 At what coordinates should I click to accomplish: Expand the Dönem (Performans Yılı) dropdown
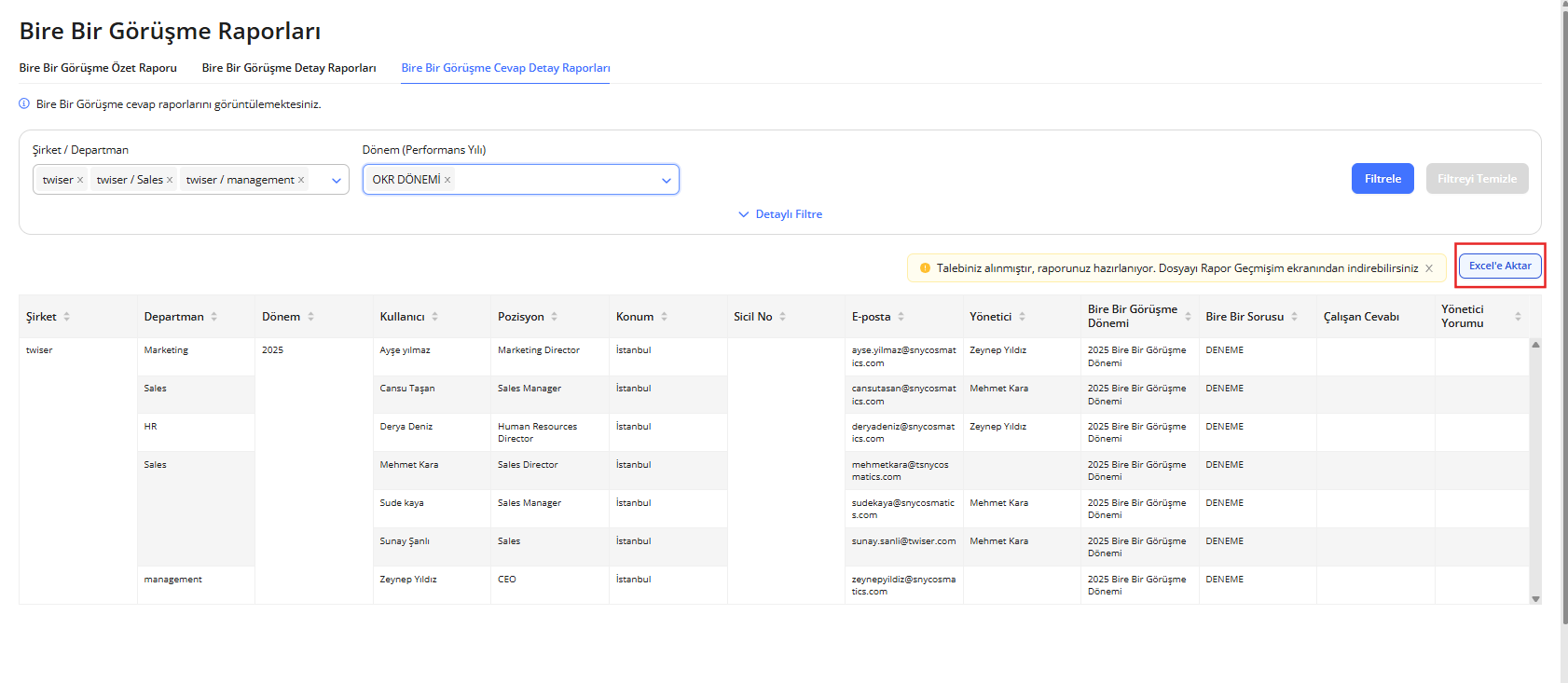(666, 180)
